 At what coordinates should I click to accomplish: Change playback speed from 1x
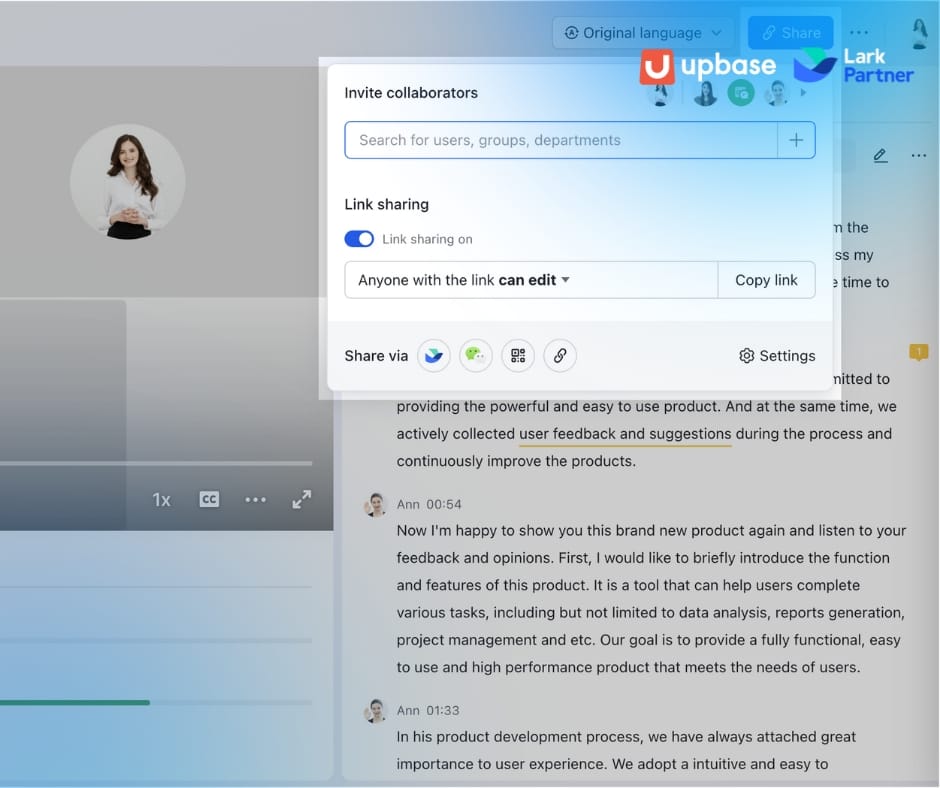(161, 499)
